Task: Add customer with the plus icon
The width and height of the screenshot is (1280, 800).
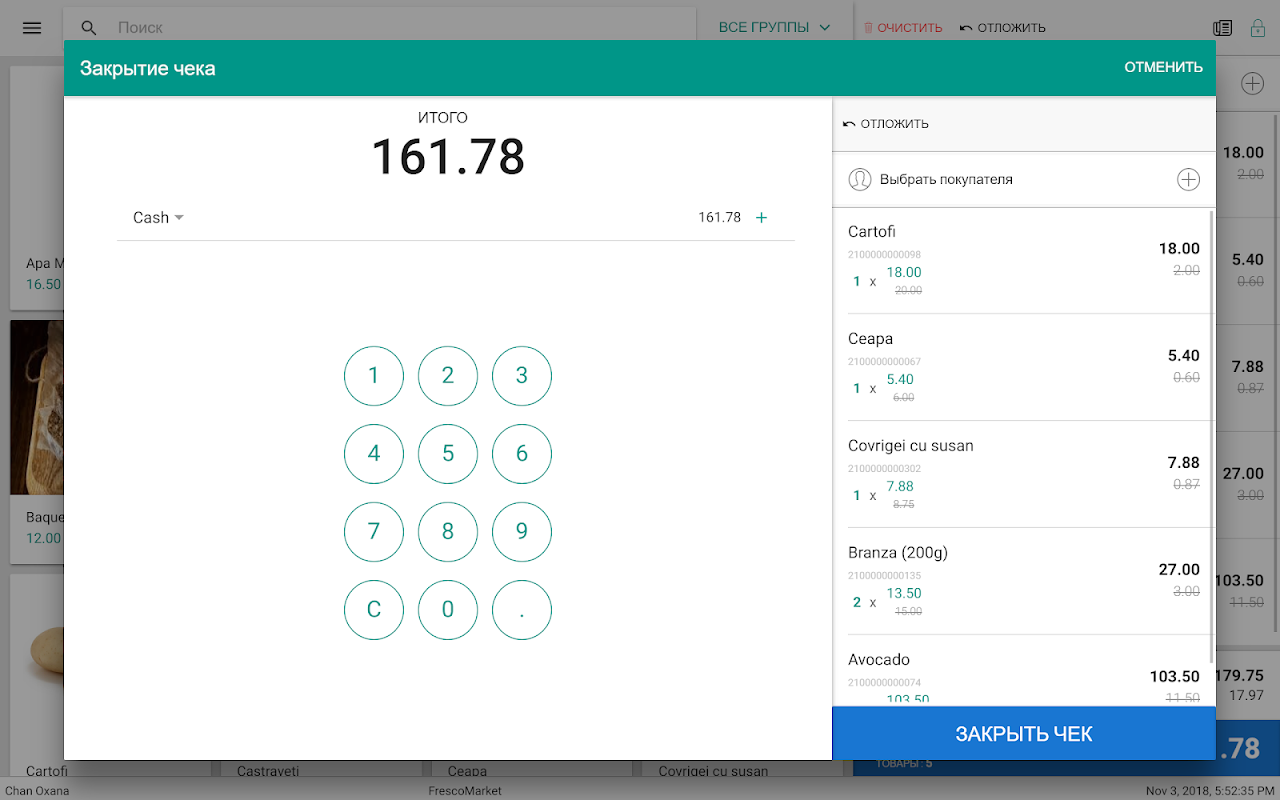Action: [x=1188, y=180]
